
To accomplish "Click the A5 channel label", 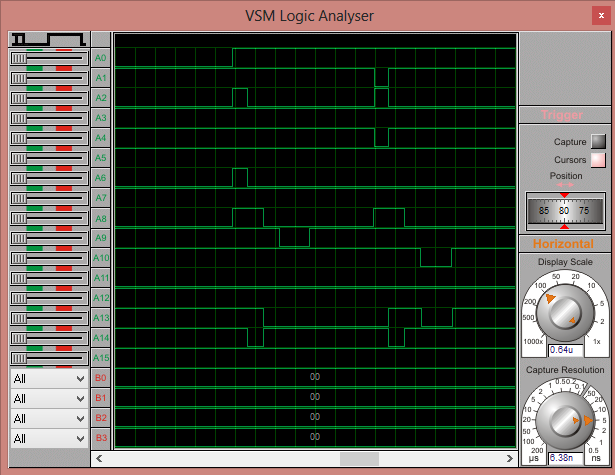I will pyautogui.click(x=101, y=158).
